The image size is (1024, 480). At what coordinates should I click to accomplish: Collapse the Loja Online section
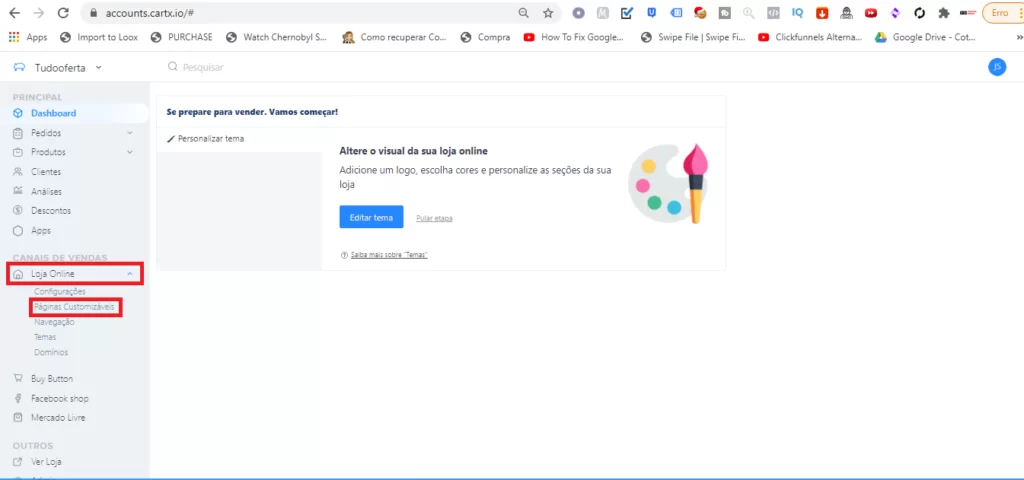pyautogui.click(x=130, y=274)
